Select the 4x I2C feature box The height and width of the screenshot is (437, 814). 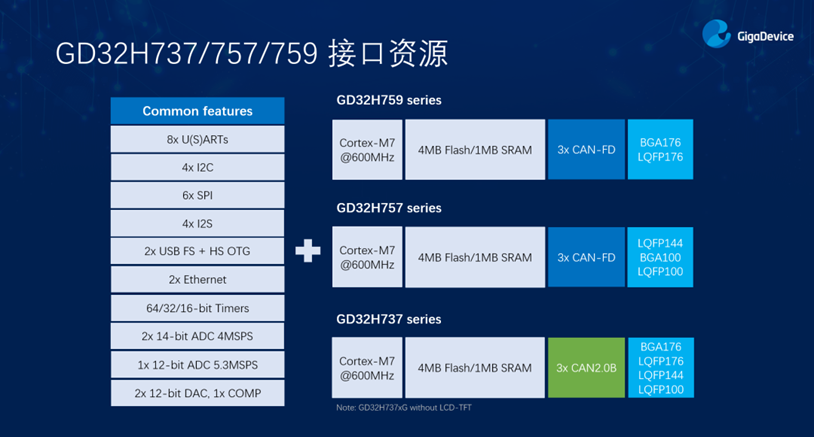(197, 167)
